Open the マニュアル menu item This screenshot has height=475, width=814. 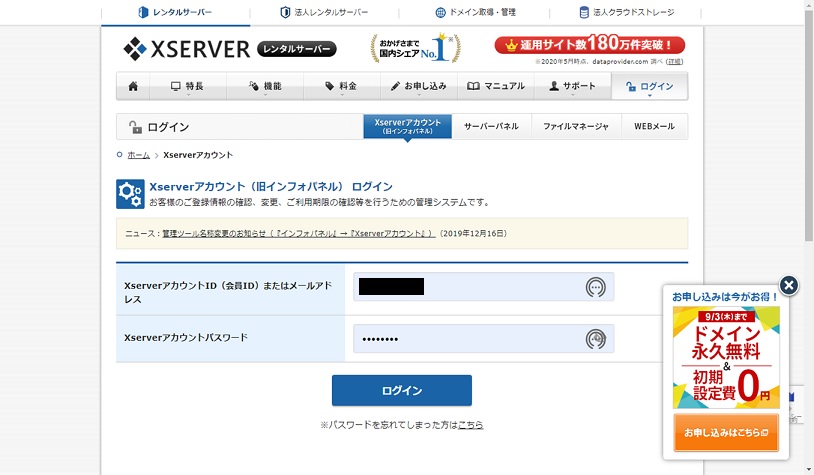496,86
